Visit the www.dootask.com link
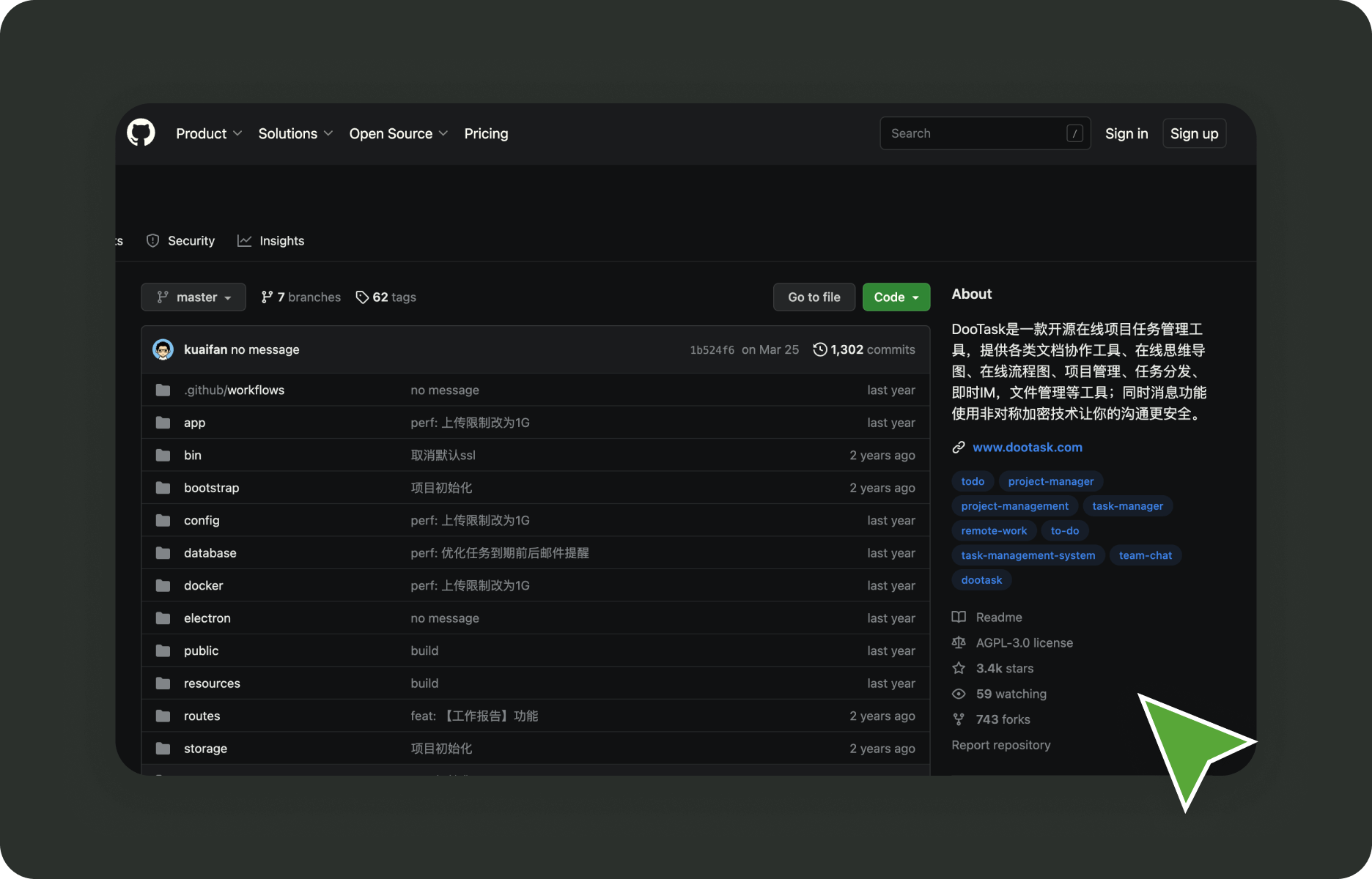Screen dimensions: 1372x879 (1027, 447)
